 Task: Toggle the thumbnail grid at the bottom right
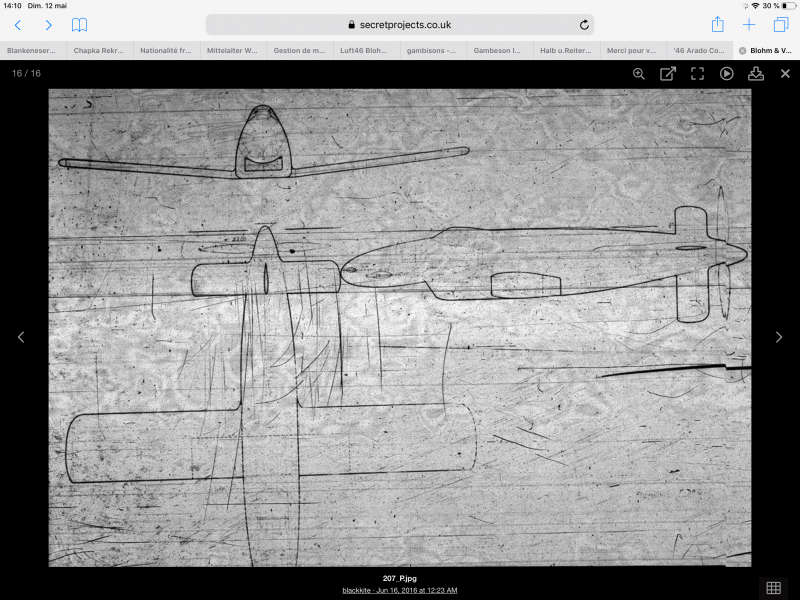[x=773, y=587]
